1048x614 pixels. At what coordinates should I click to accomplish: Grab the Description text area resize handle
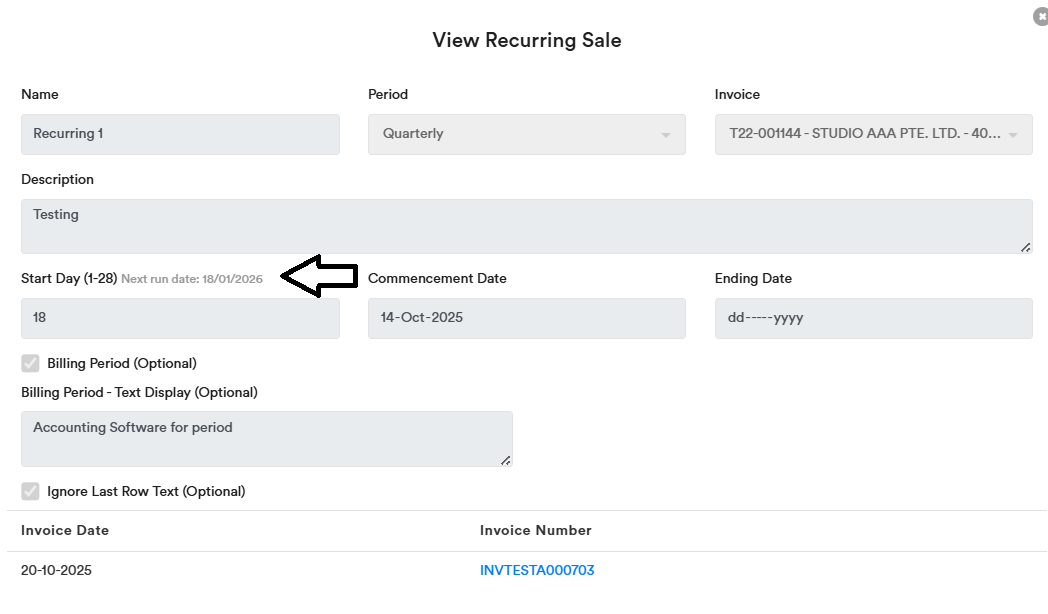click(x=1026, y=247)
